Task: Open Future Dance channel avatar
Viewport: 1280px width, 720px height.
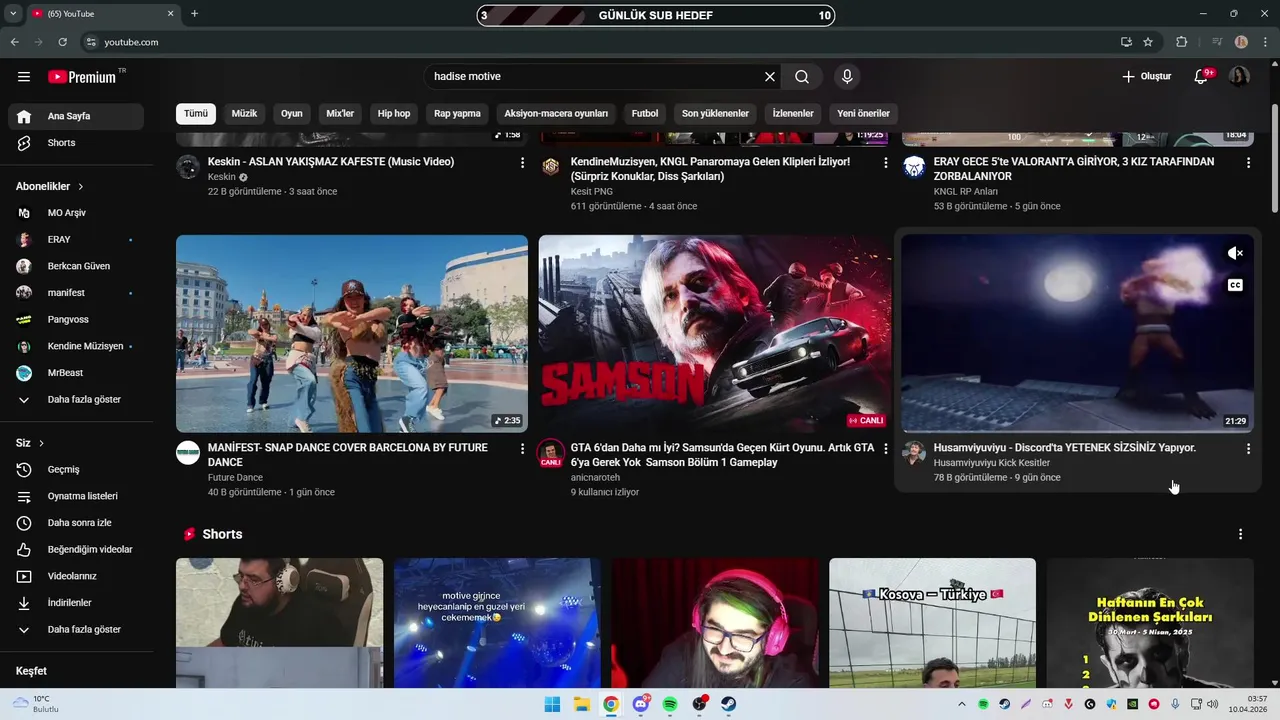Action: [x=188, y=452]
